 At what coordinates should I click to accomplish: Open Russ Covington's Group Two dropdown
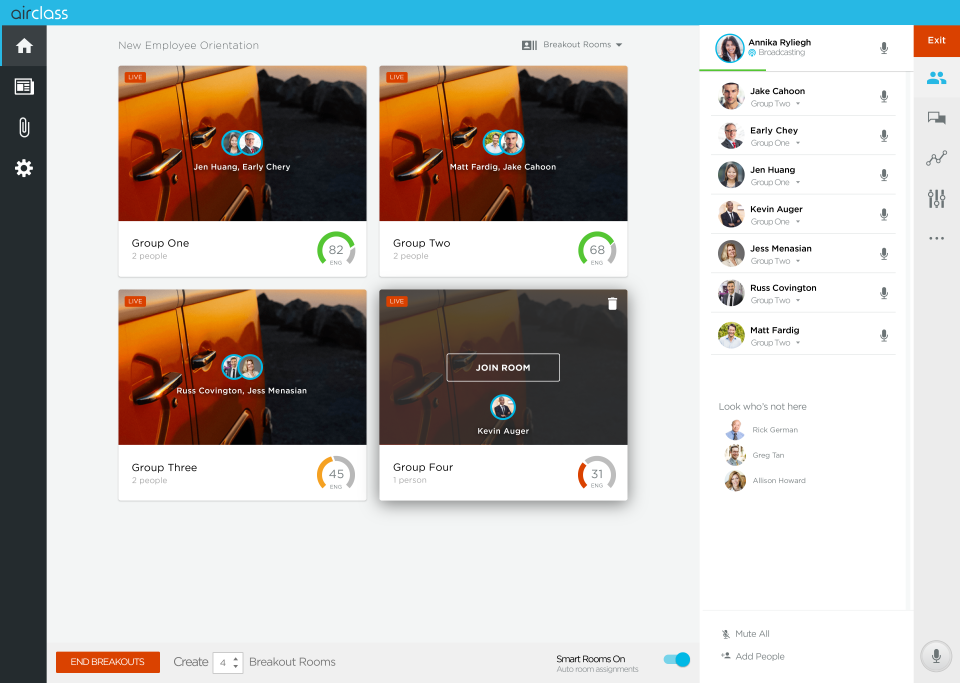click(798, 301)
